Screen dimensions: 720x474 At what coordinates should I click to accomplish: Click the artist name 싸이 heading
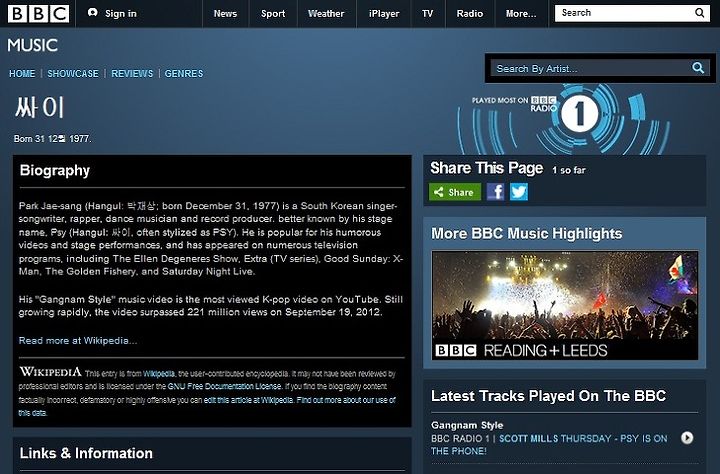point(39,107)
